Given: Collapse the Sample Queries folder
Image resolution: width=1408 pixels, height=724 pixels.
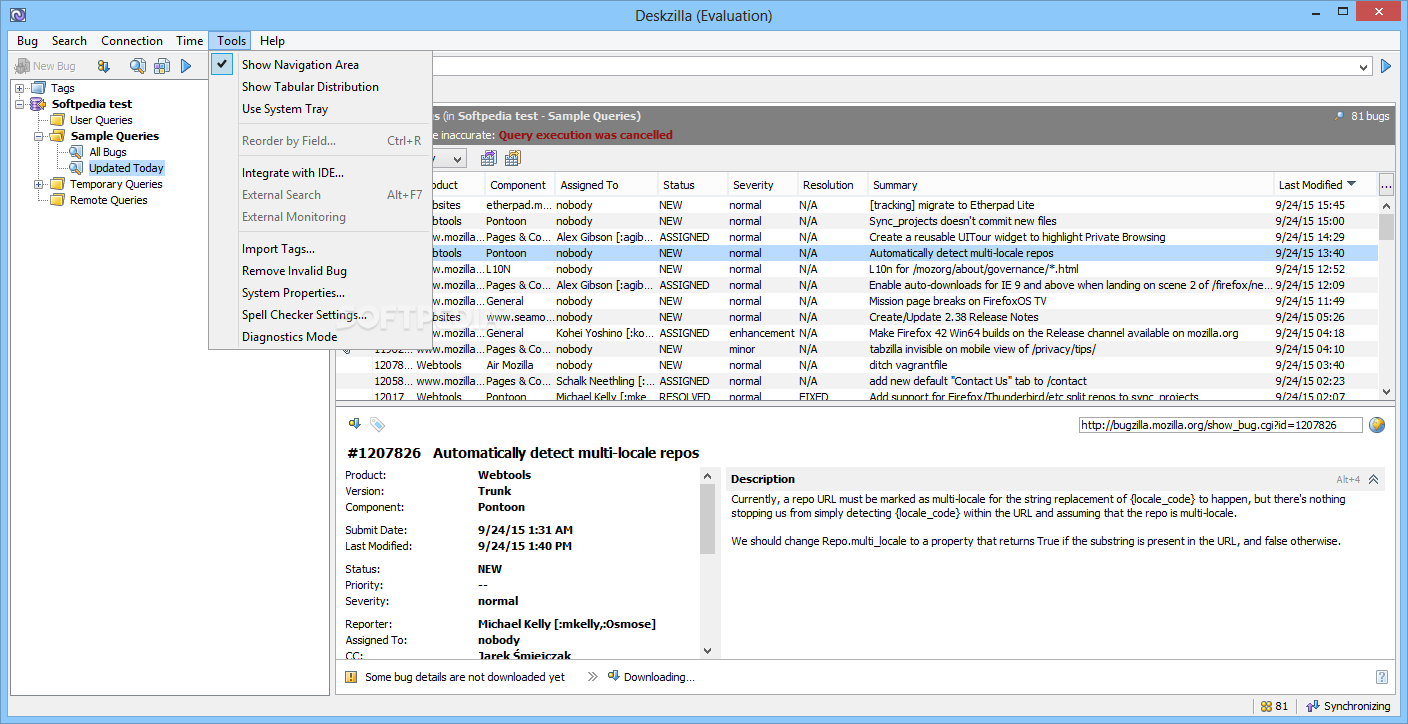Looking at the screenshot, I should coord(39,136).
